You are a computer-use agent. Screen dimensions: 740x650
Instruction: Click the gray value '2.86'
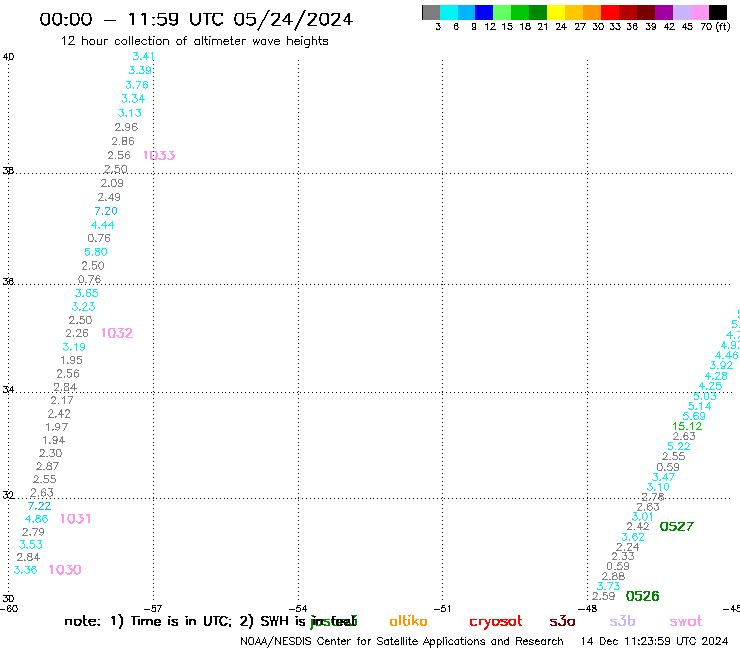[x=123, y=141]
